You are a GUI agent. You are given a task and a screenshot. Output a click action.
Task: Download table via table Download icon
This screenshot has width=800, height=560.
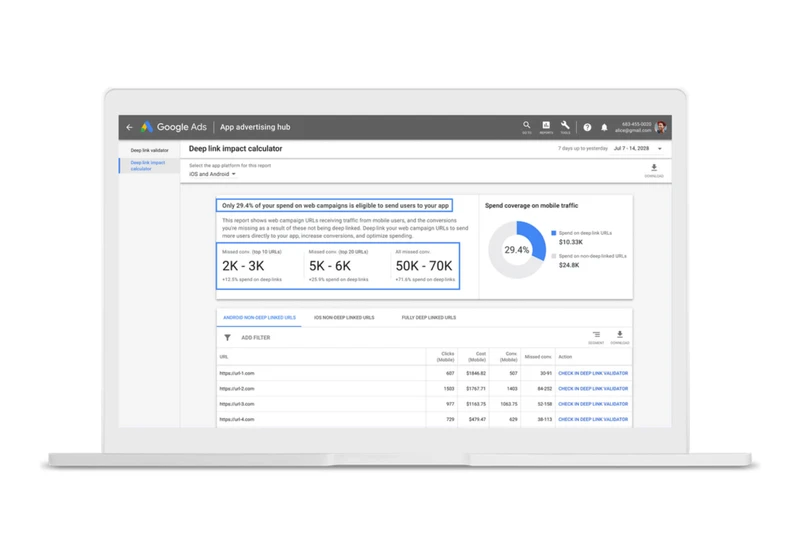tap(620, 337)
